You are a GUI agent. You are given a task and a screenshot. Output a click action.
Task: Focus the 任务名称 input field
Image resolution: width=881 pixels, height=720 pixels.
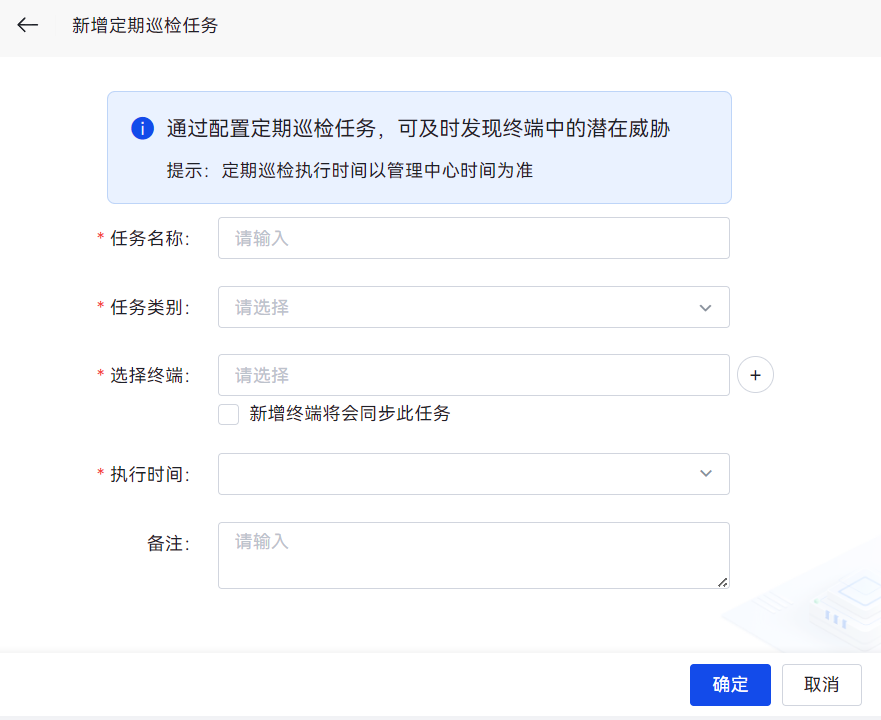tap(473, 238)
